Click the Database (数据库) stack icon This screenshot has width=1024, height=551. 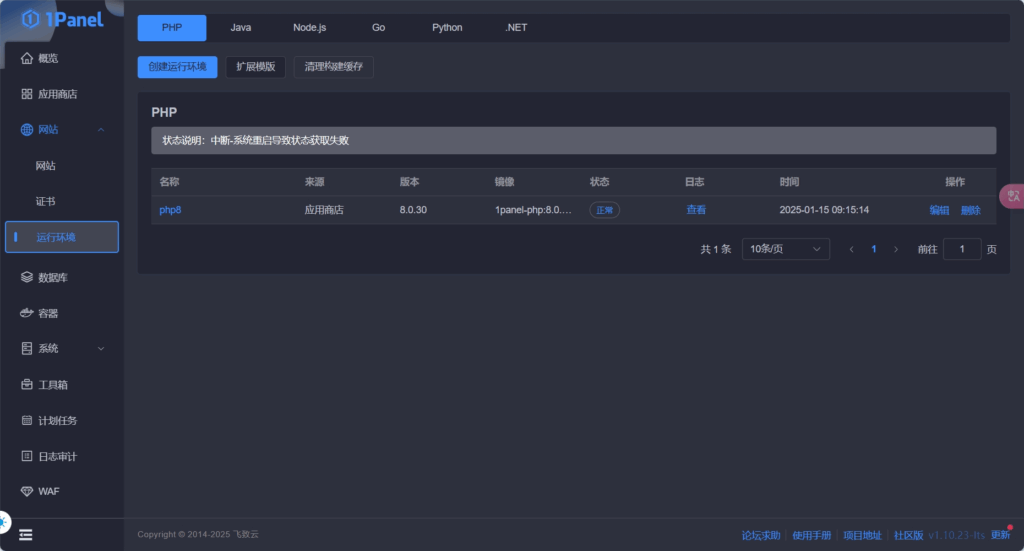point(27,277)
